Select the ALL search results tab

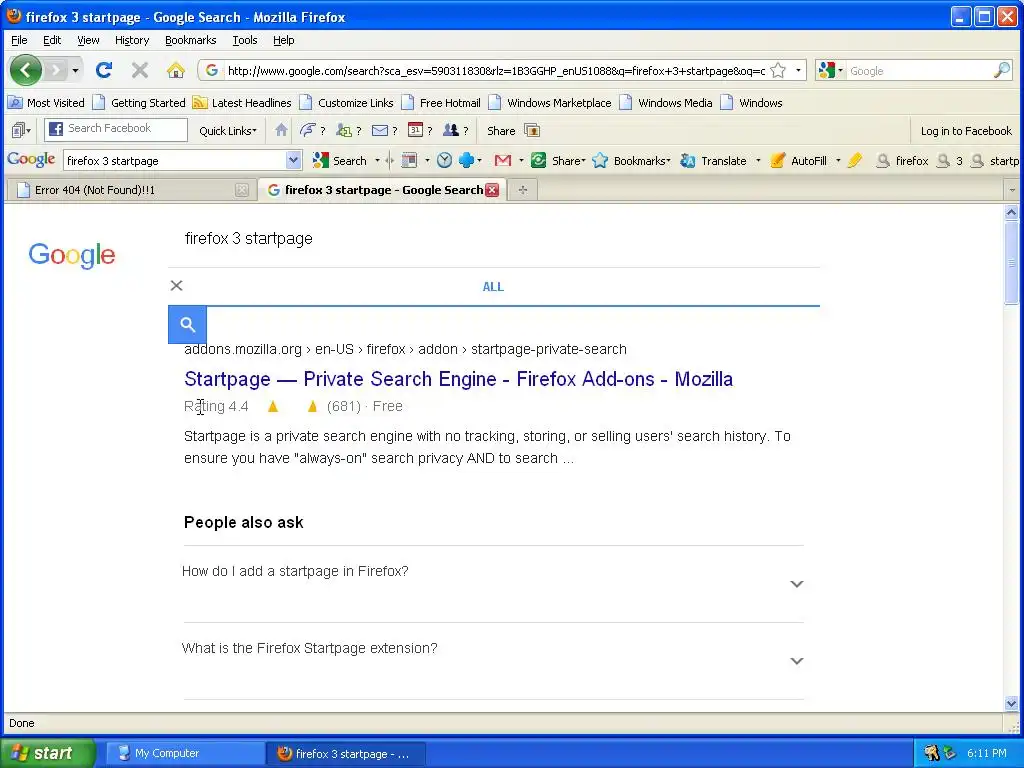493,286
